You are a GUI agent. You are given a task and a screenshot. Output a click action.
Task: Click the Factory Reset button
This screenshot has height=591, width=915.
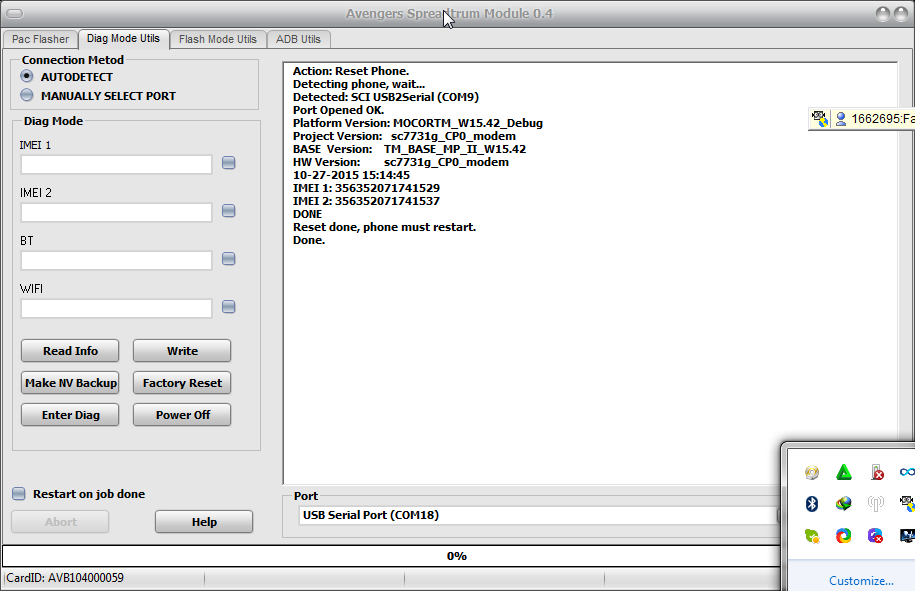point(182,383)
